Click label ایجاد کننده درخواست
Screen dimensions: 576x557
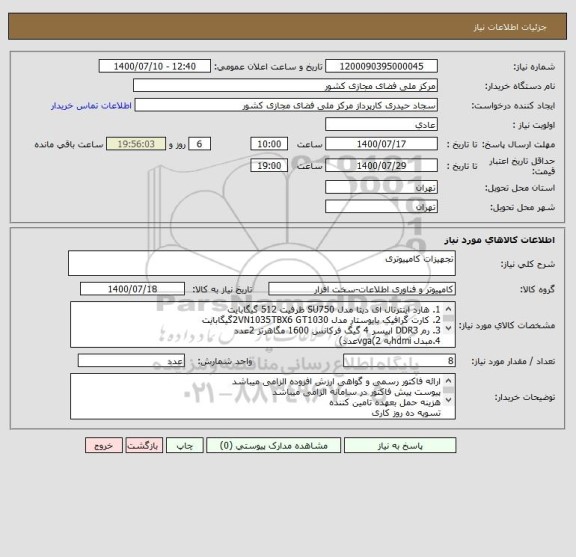[514, 106]
